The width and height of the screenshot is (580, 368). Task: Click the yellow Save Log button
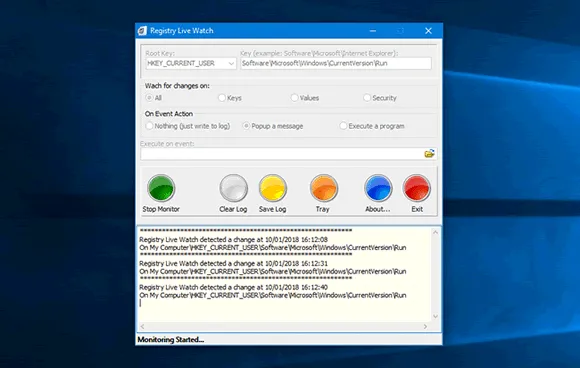[273, 188]
